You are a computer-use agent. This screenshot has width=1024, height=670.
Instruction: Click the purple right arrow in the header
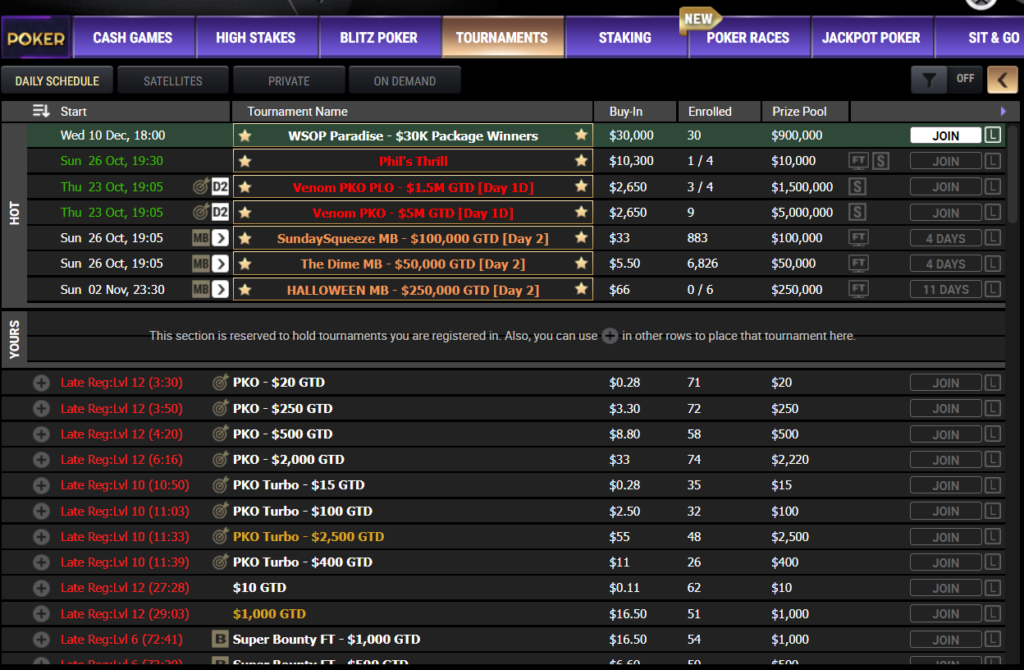tap(1004, 111)
